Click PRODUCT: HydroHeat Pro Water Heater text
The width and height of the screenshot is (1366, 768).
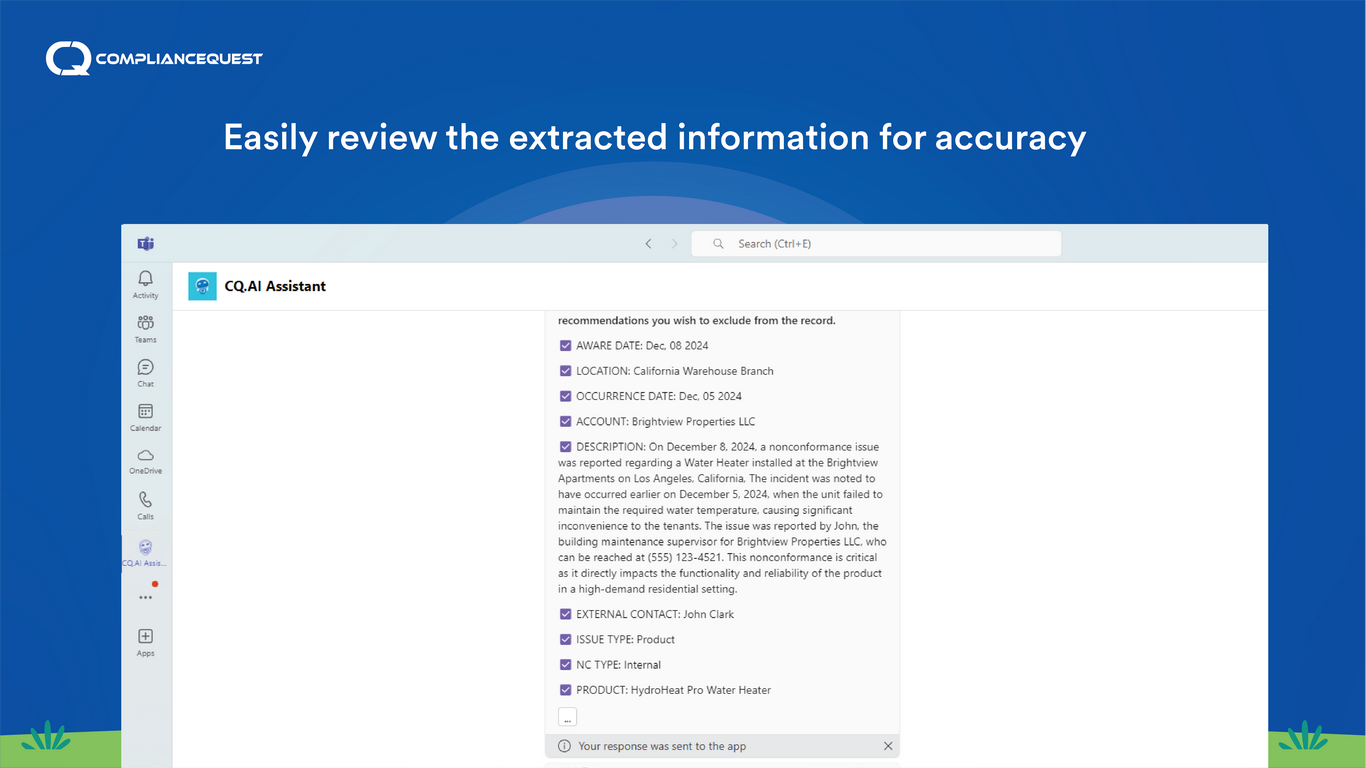click(x=674, y=690)
